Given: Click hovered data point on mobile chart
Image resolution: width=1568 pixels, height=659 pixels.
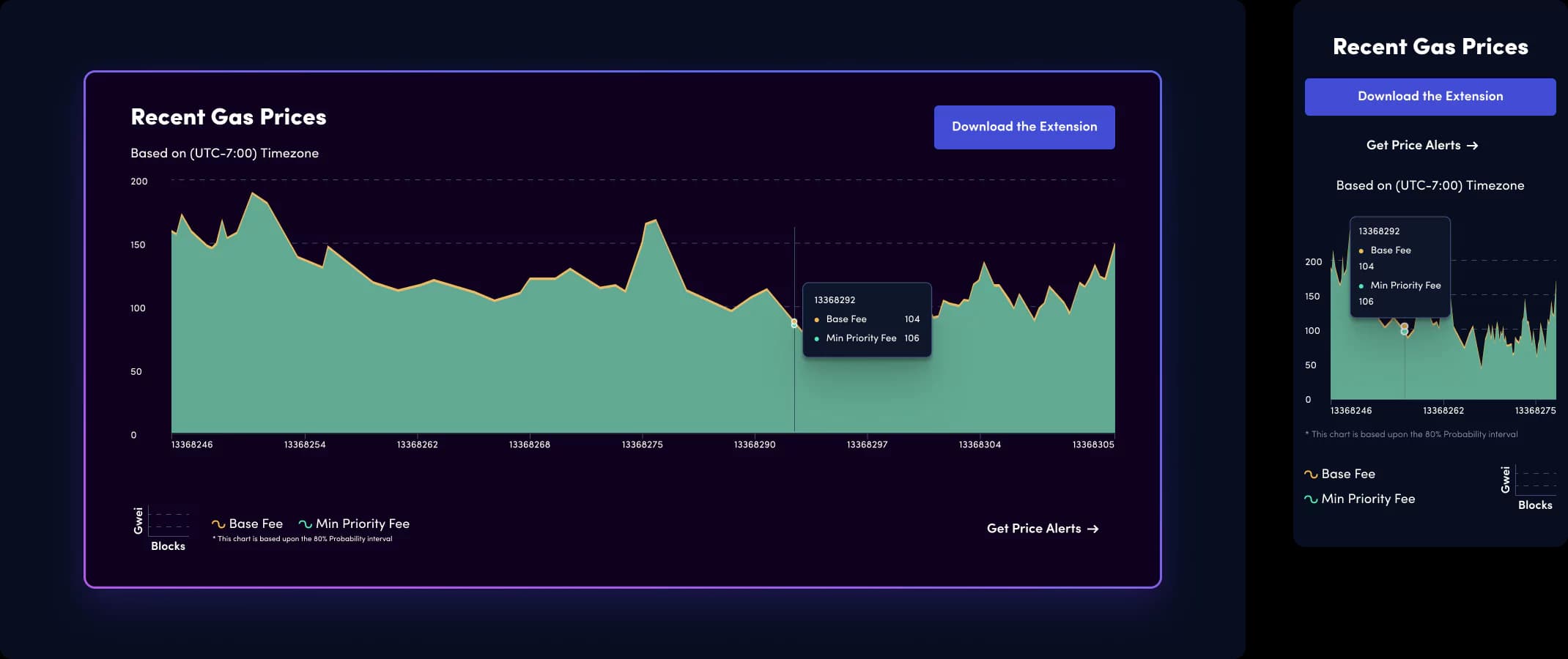Looking at the screenshot, I should (x=1404, y=329).
